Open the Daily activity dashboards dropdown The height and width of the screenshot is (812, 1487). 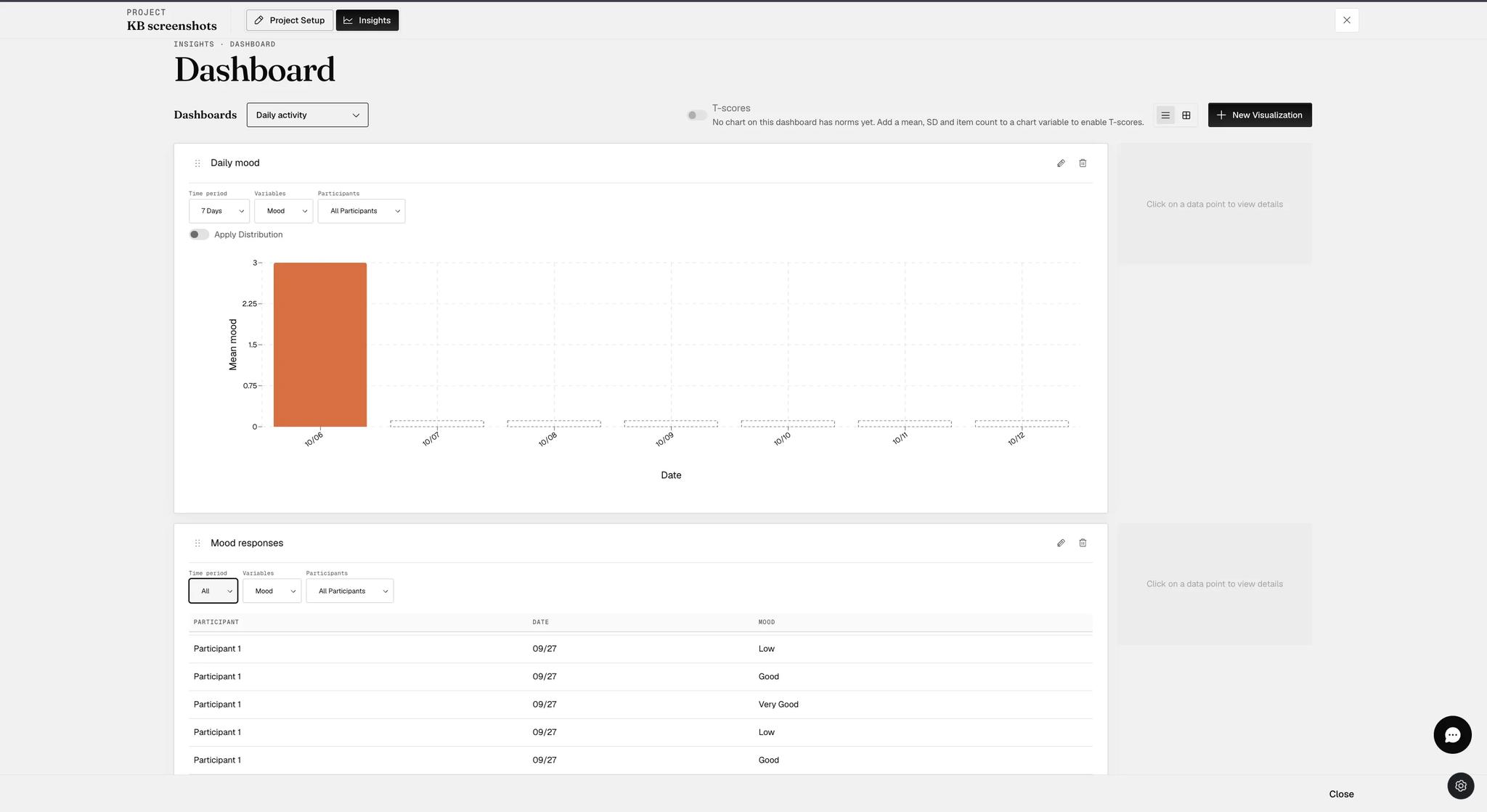click(307, 115)
